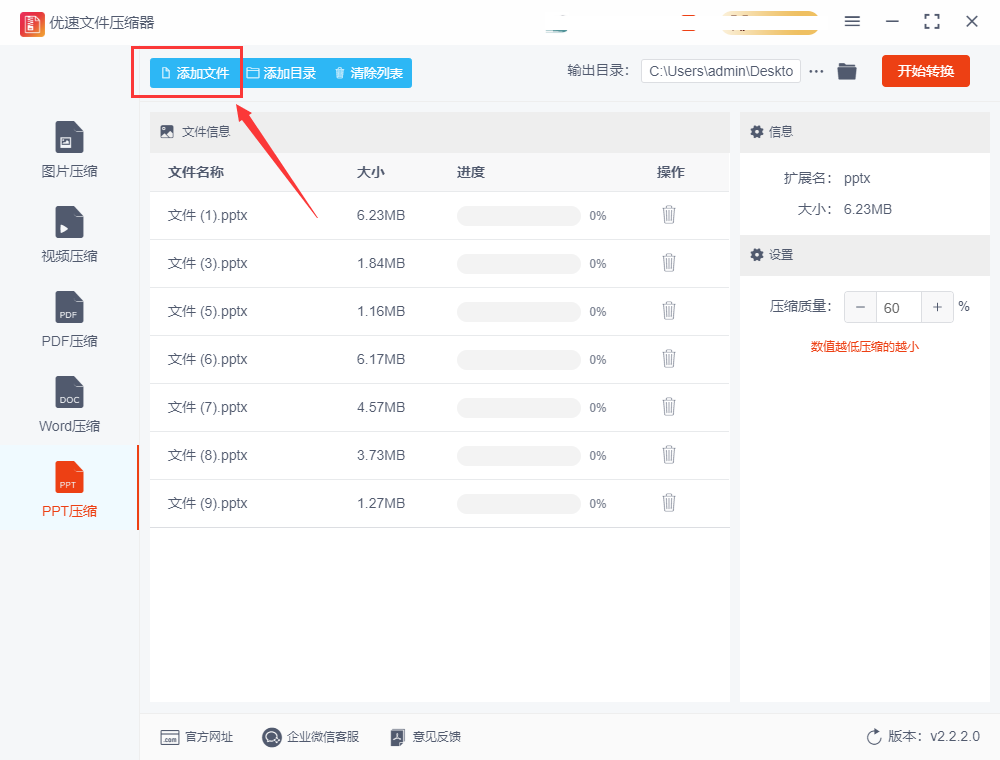Select the 文件 (7).pptx row name
Screen dimensions: 1000x760
tap(207, 407)
